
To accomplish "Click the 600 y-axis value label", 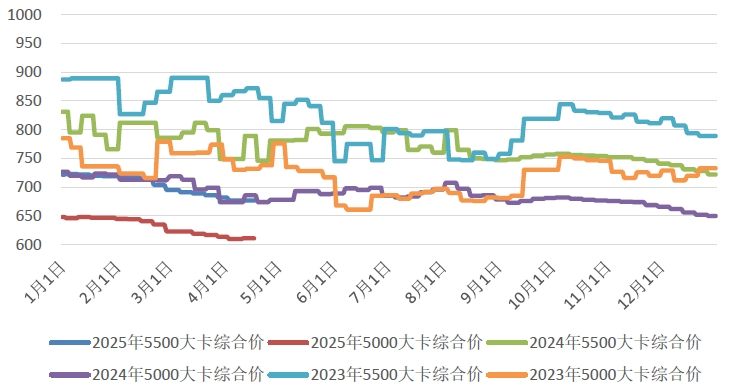I will coord(28,245).
